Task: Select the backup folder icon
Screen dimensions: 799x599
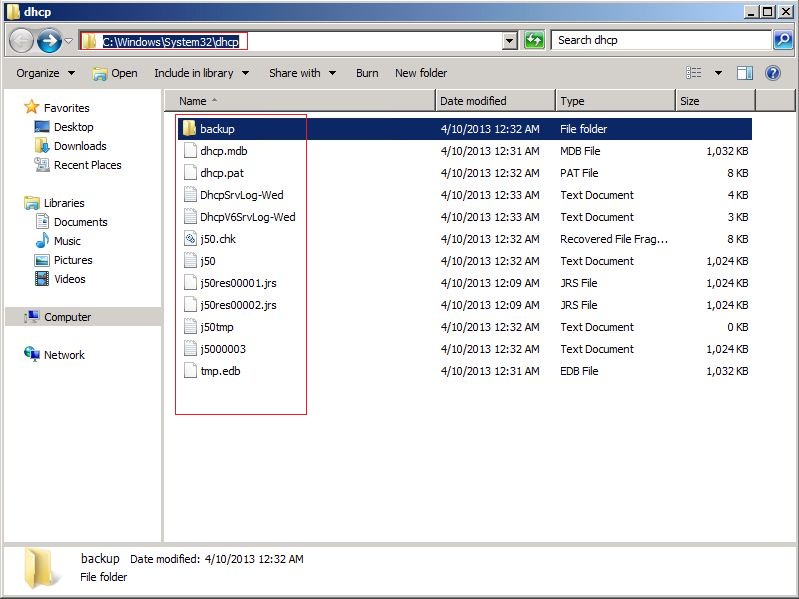Action: coord(190,129)
